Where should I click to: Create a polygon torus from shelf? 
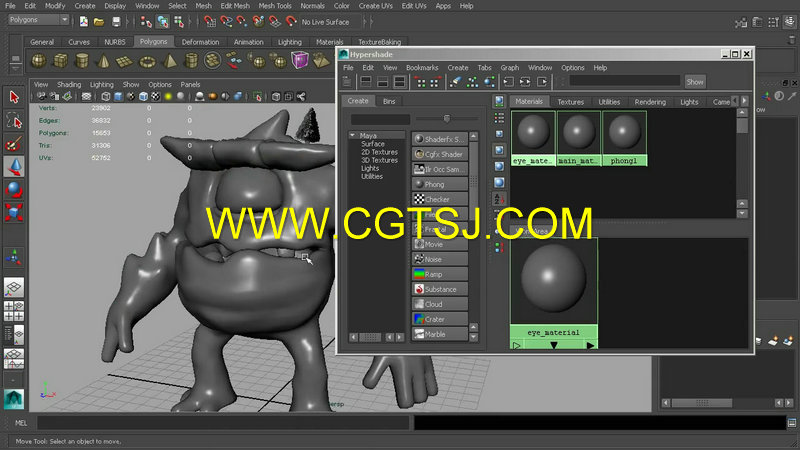click(x=147, y=61)
